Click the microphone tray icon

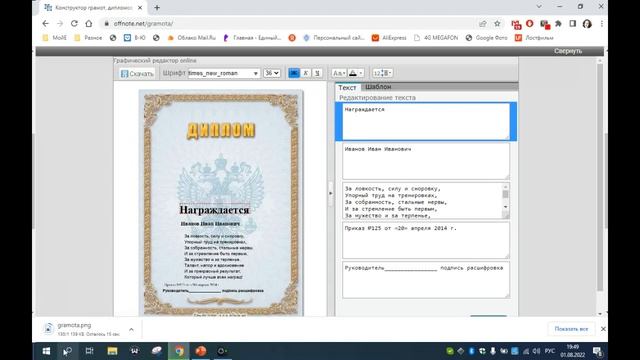[x=493, y=351]
